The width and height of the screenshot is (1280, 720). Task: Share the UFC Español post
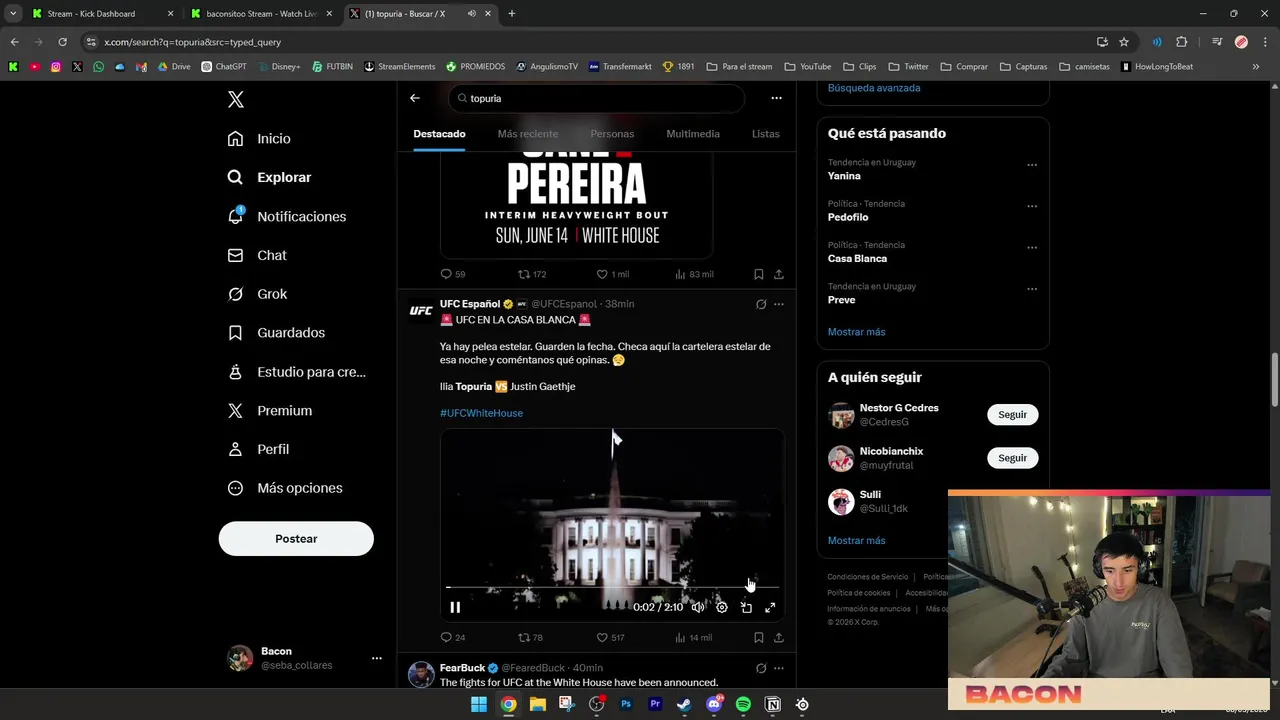pos(779,637)
